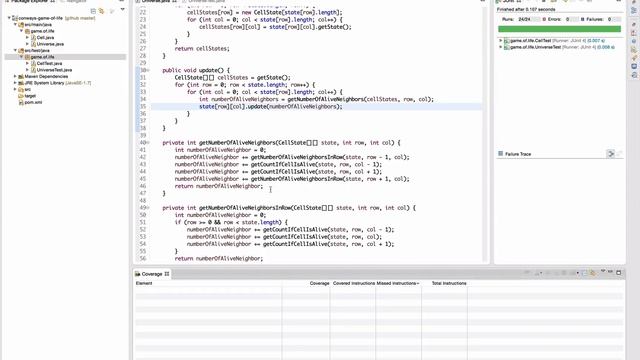The image size is (640, 360).
Task: Select UniverseTest.java in Package Explorer
Action: coord(54,70)
